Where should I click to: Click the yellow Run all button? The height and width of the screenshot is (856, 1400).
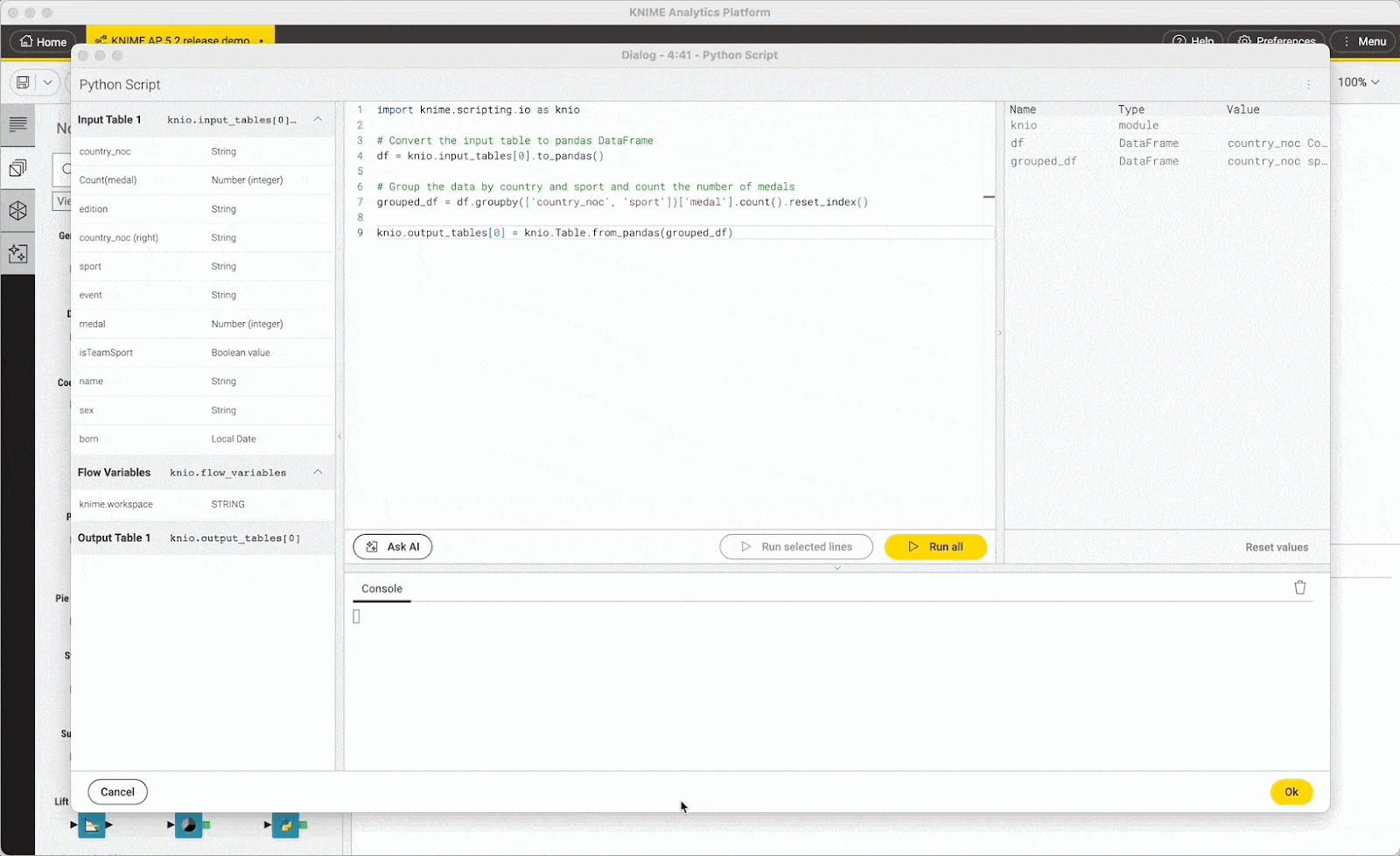click(935, 546)
